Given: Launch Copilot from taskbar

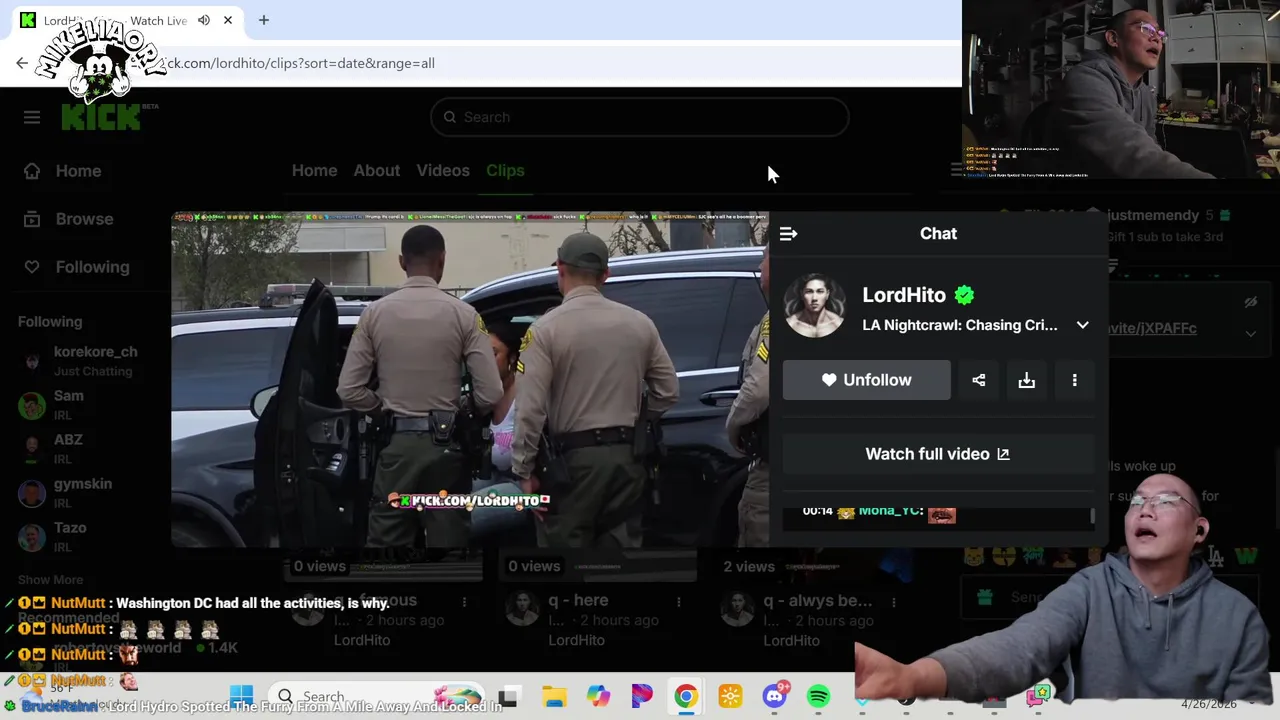Looking at the screenshot, I should pos(598,696).
